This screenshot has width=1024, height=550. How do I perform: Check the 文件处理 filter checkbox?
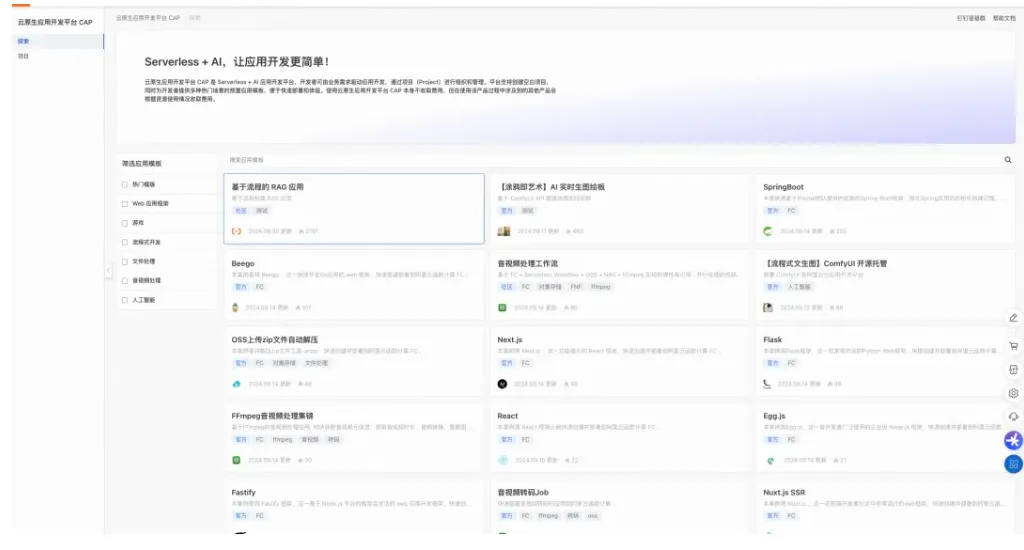point(125,262)
